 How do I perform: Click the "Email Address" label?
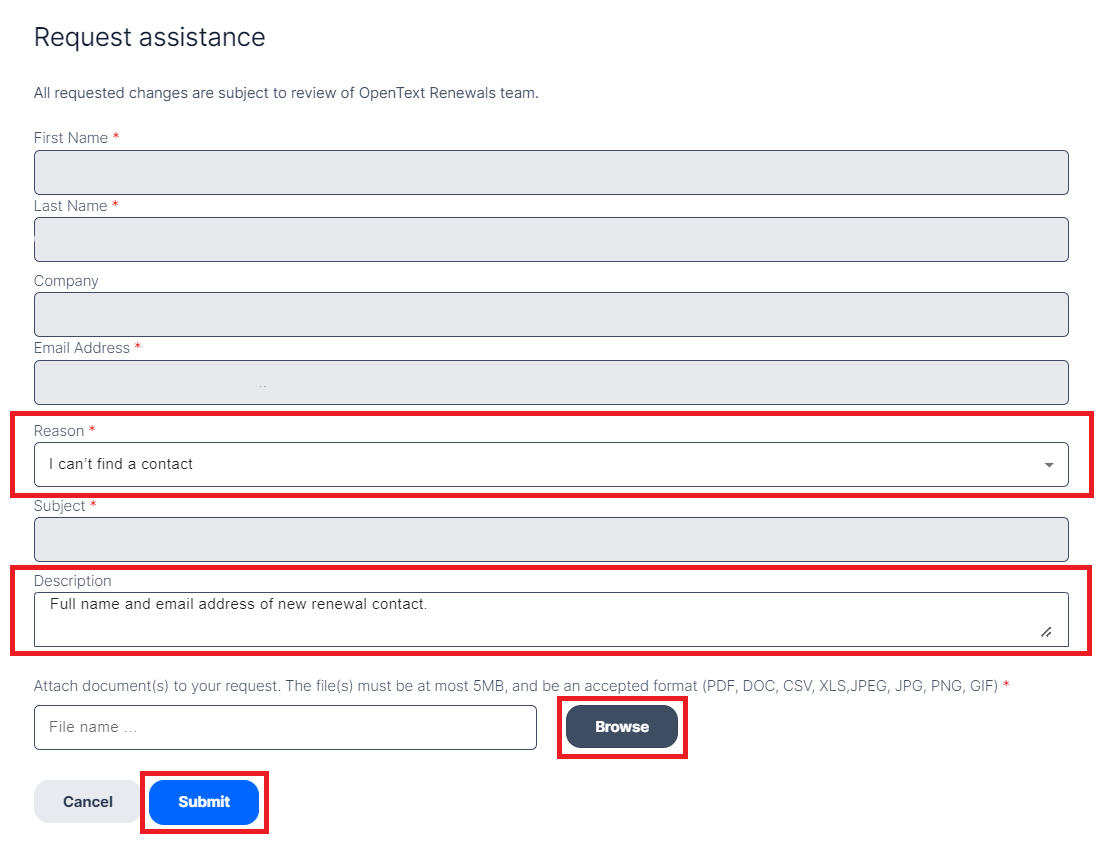click(82, 348)
